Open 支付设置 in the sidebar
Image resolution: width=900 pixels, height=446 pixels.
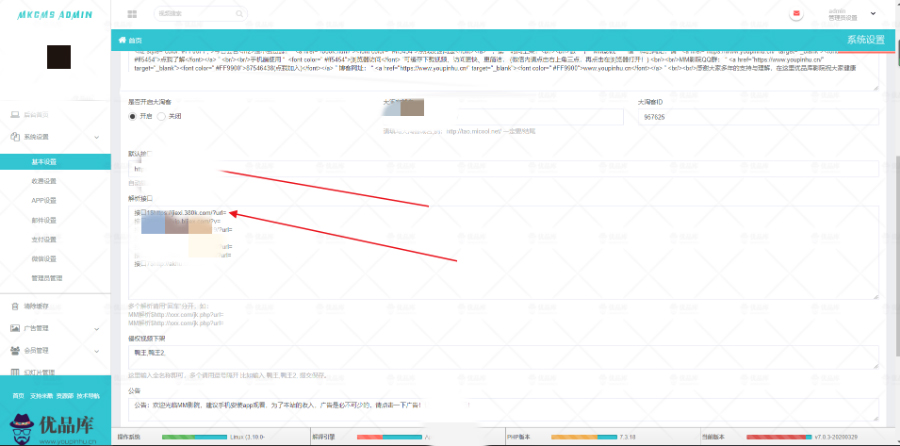click(44, 239)
